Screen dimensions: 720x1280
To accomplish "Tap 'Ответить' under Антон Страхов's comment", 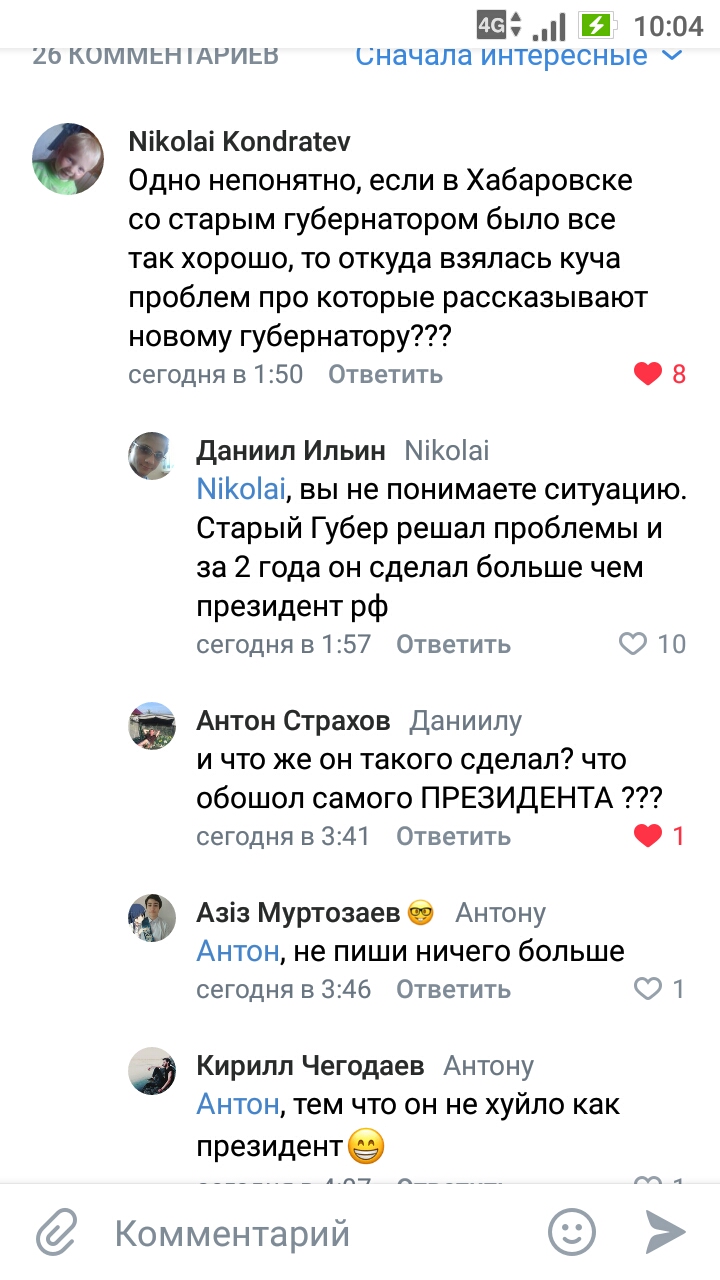I will [x=453, y=836].
